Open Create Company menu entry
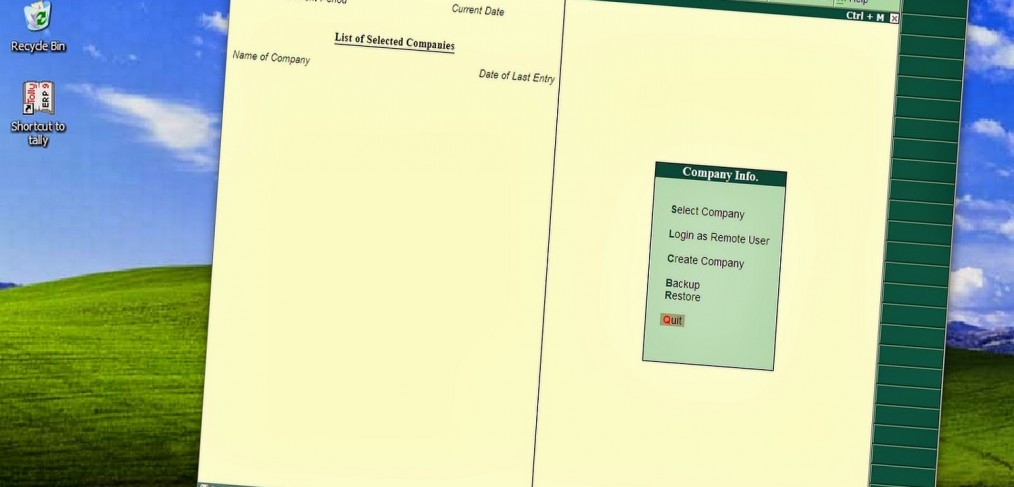The image size is (1014, 487). point(706,261)
